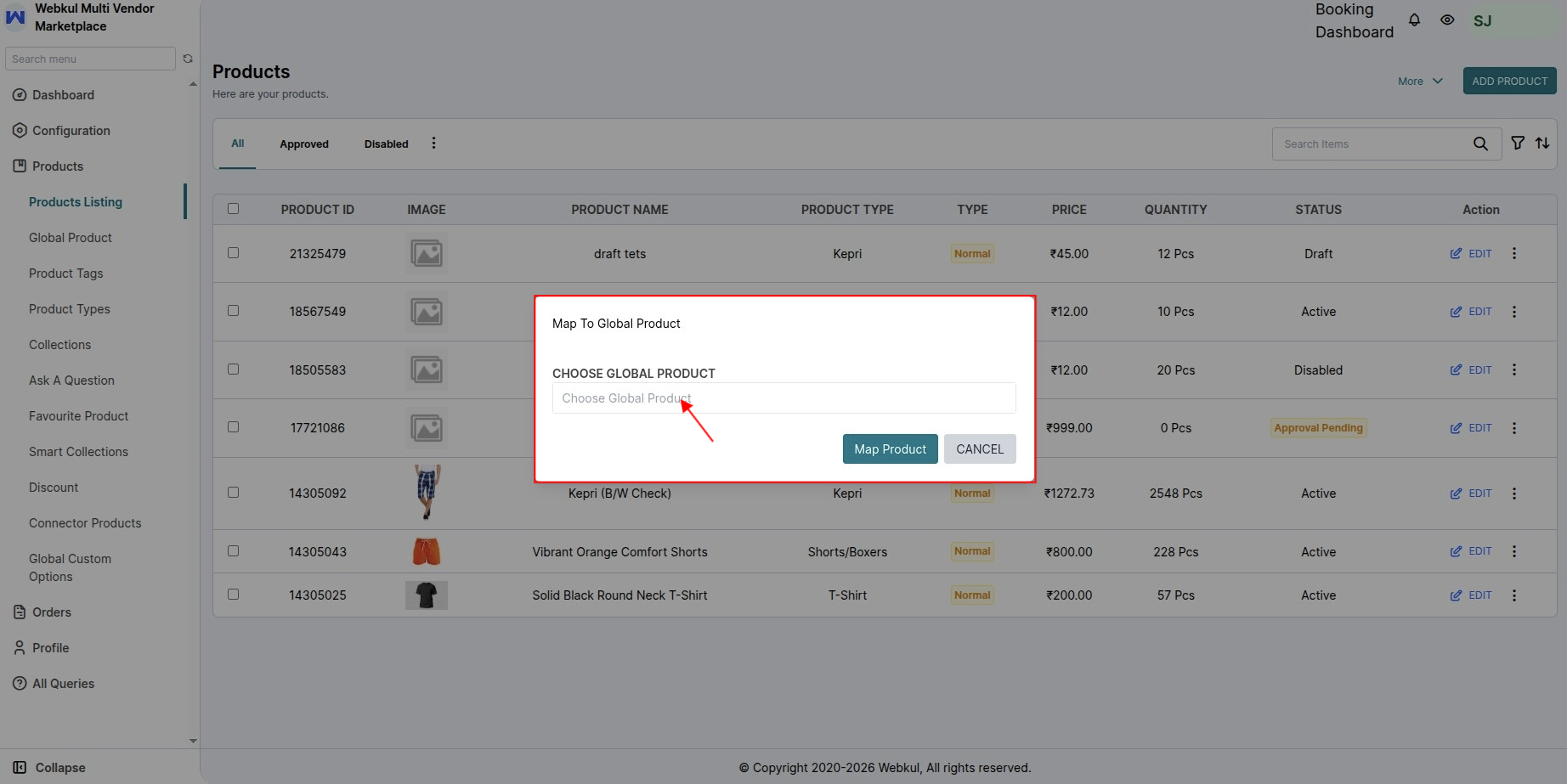Open row actions for product 18567549

[x=1513, y=312]
